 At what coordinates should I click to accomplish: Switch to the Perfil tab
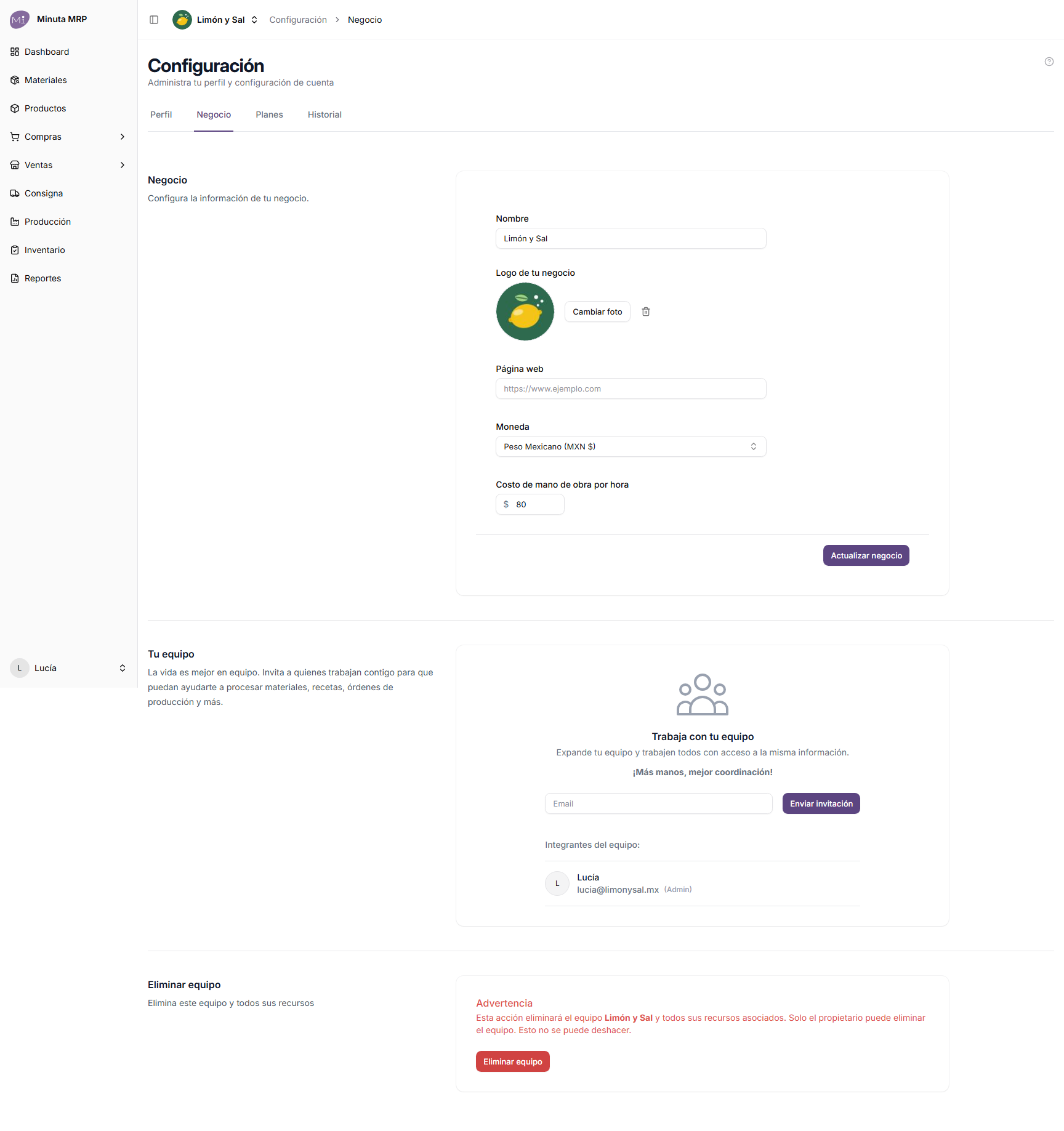tap(161, 115)
